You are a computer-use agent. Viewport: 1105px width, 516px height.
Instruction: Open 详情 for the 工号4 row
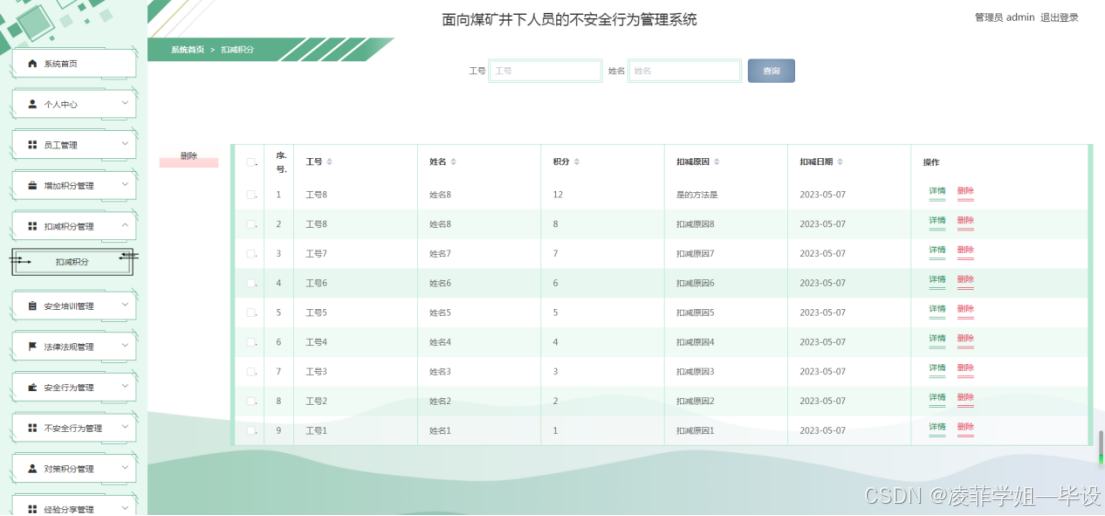[937, 340]
